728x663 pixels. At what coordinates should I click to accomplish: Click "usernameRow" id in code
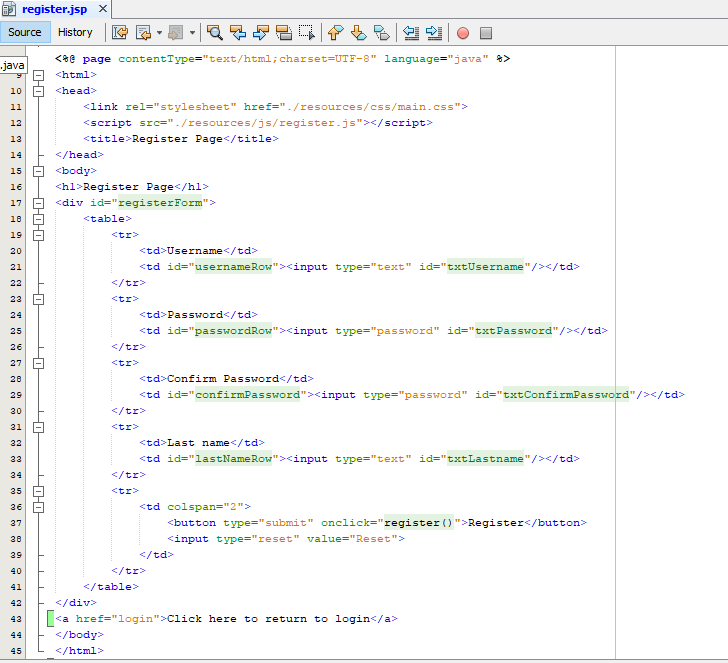pyautogui.click(x=233, y=267)
